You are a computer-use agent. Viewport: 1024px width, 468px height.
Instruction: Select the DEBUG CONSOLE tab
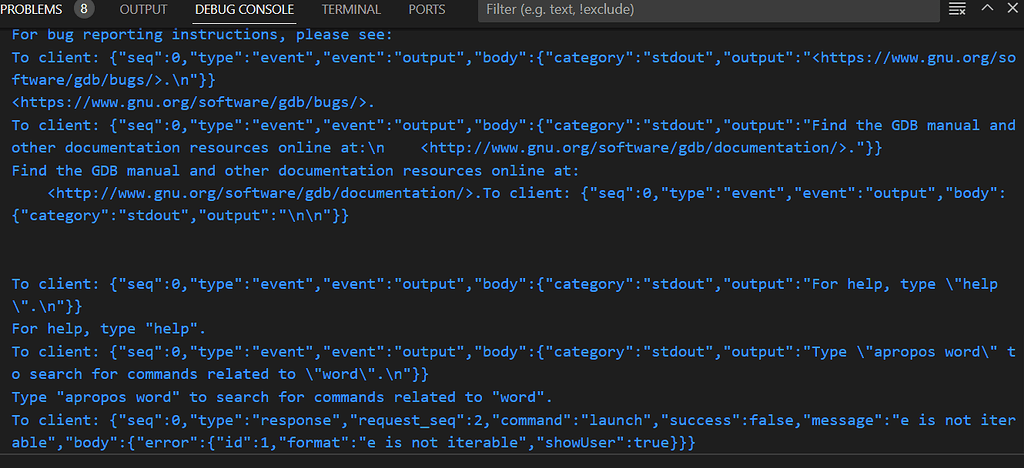(244, 10)
